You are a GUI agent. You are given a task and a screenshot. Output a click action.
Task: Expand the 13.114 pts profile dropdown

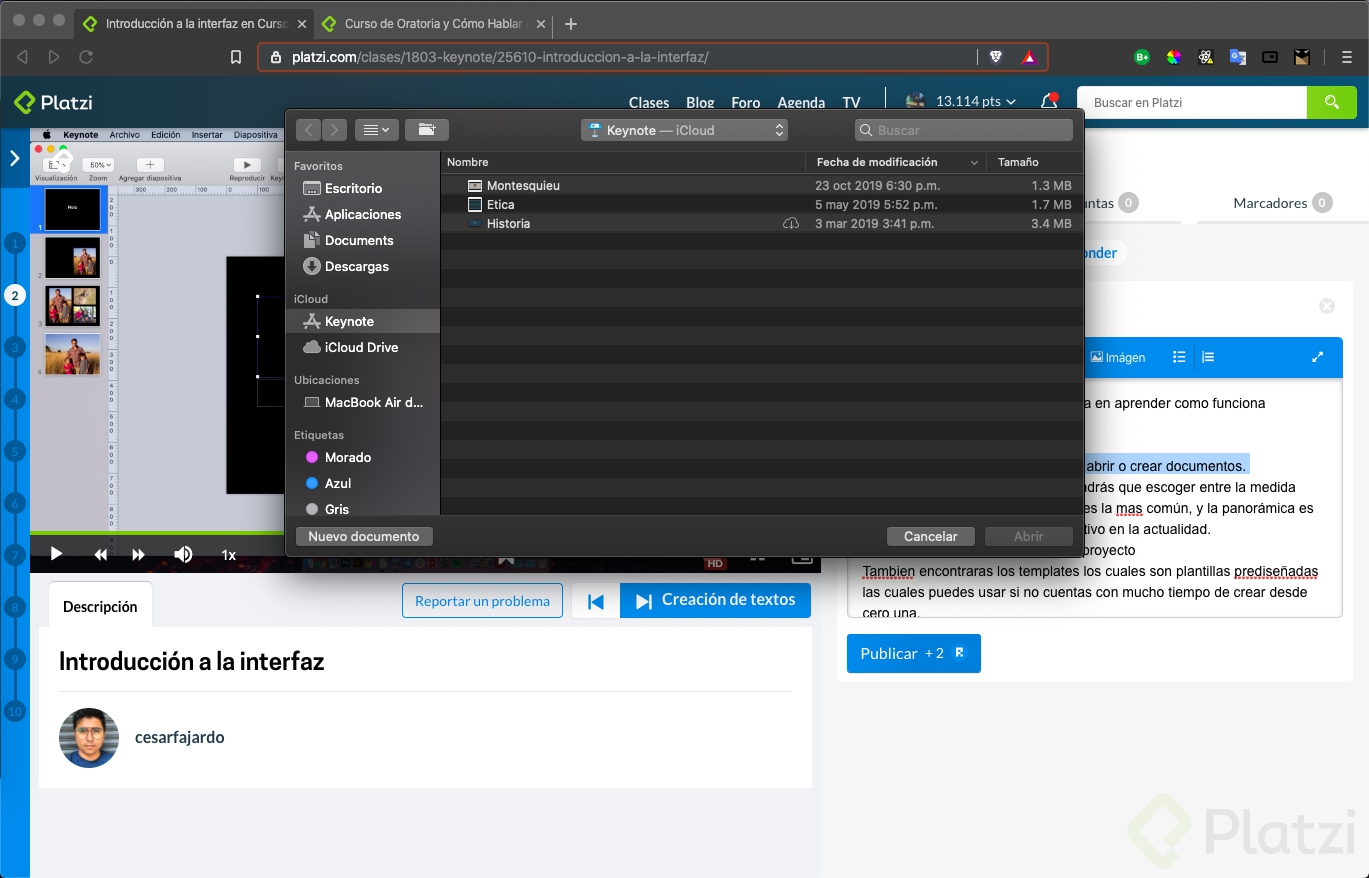click(961, 101)
